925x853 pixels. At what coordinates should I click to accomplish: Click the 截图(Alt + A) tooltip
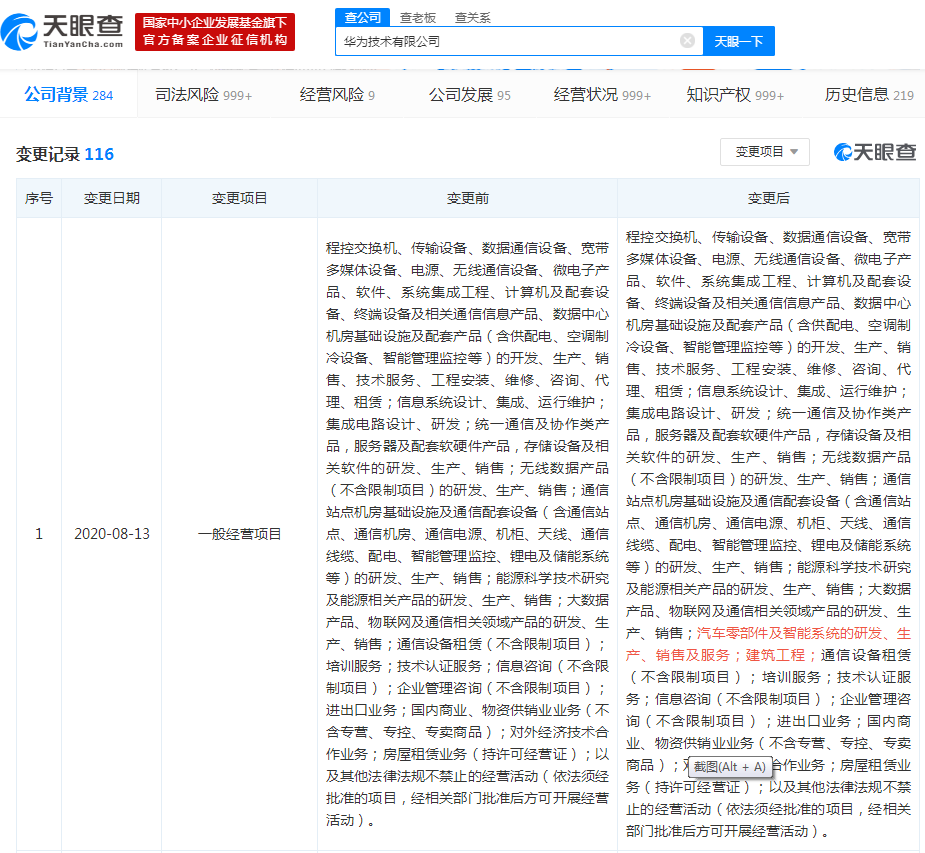click(730, 766)
